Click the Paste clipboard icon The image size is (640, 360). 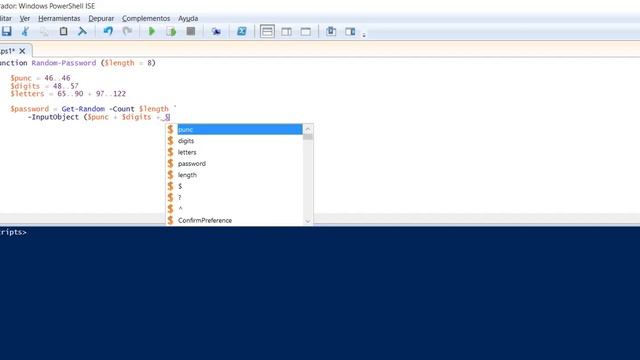click(x=63, y=31)
